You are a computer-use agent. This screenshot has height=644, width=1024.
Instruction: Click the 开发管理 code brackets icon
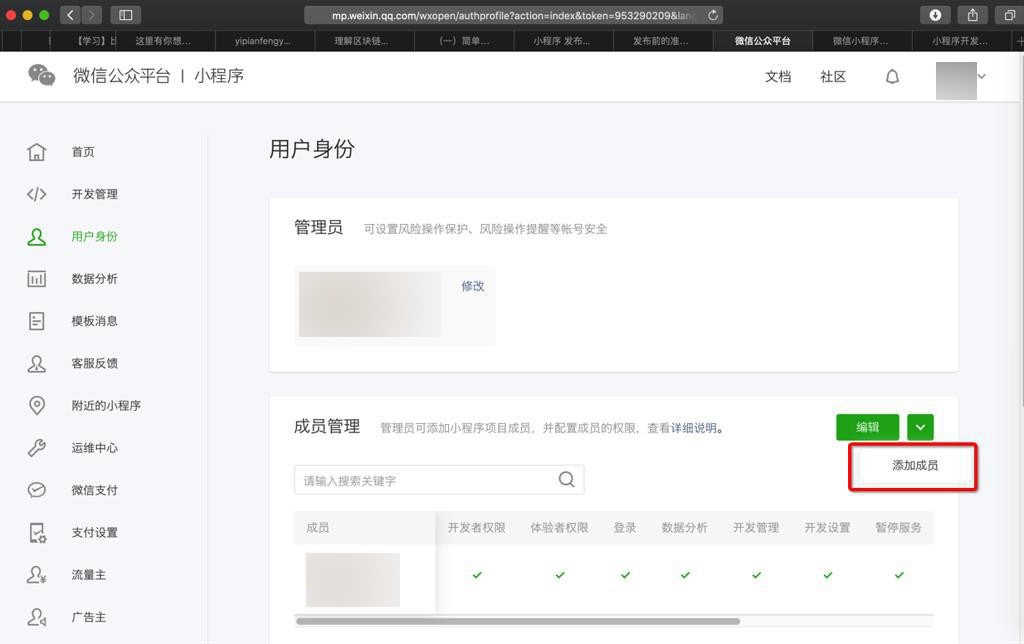point(37,194)
